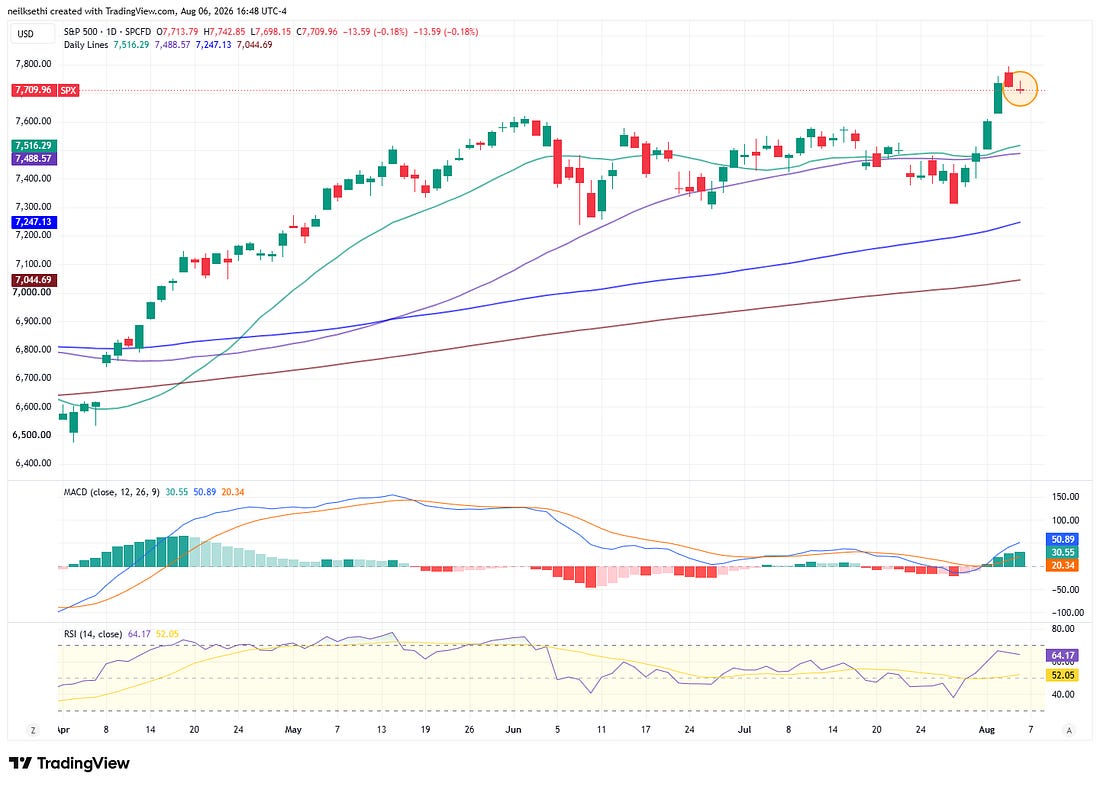
Task: Click the Apr label on time axis
Action: pyautogui.click(x=64, y=730)
